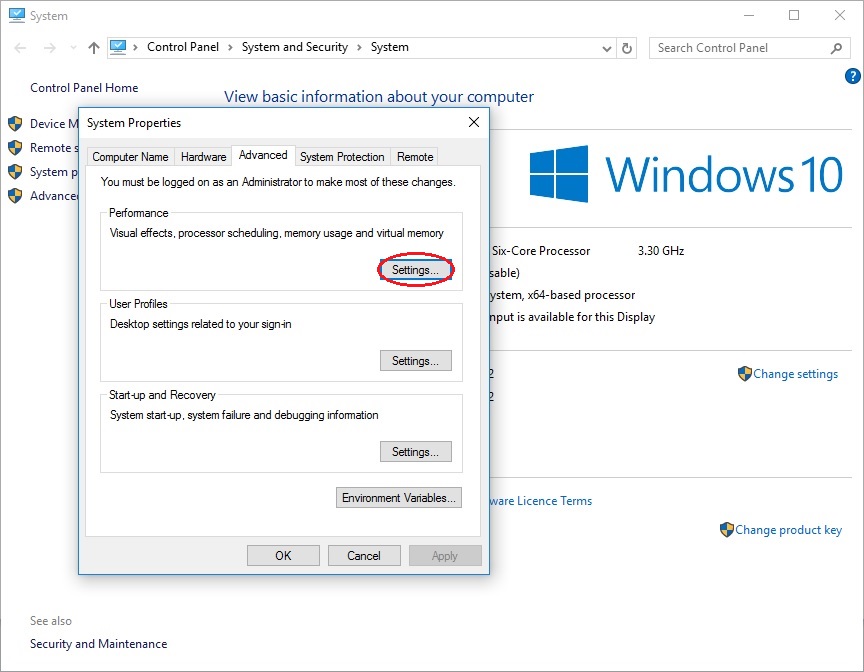864x672 pixels.
Task: Open the blue Help icon
Action: pos(852,76)
